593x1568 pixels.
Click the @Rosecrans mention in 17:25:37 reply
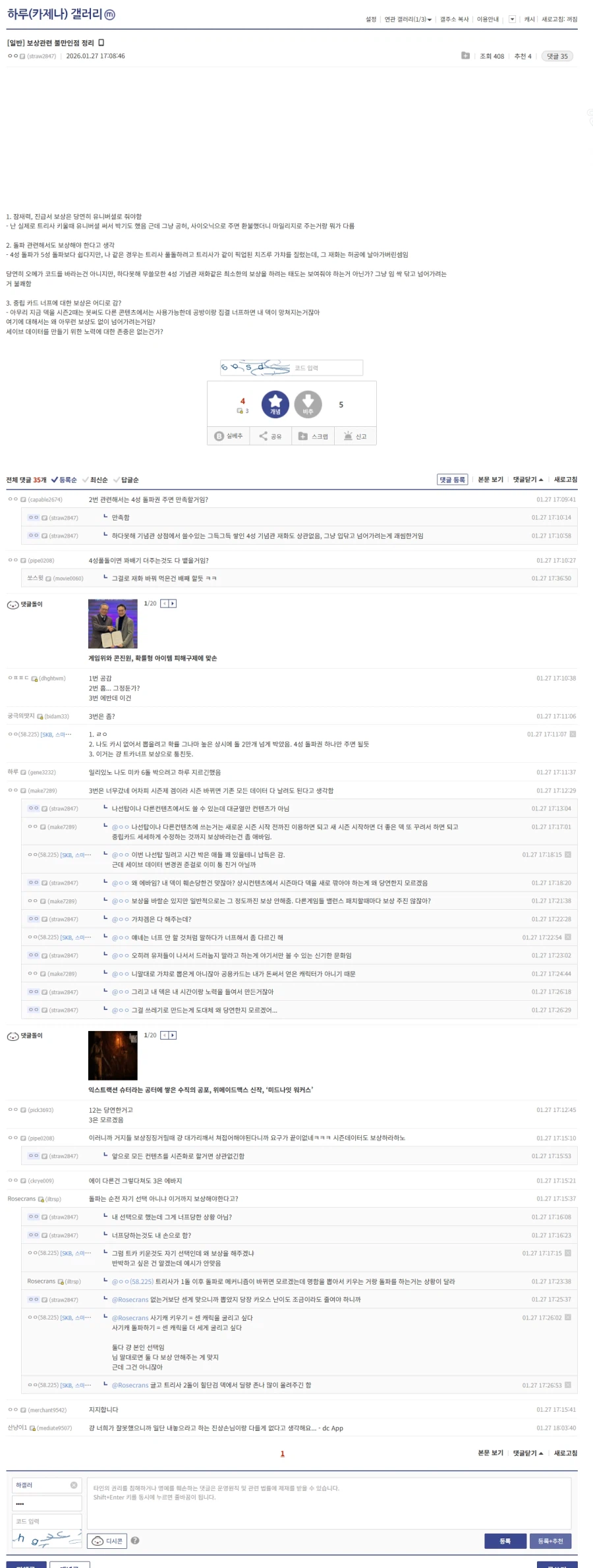(x=130, y=1300)
